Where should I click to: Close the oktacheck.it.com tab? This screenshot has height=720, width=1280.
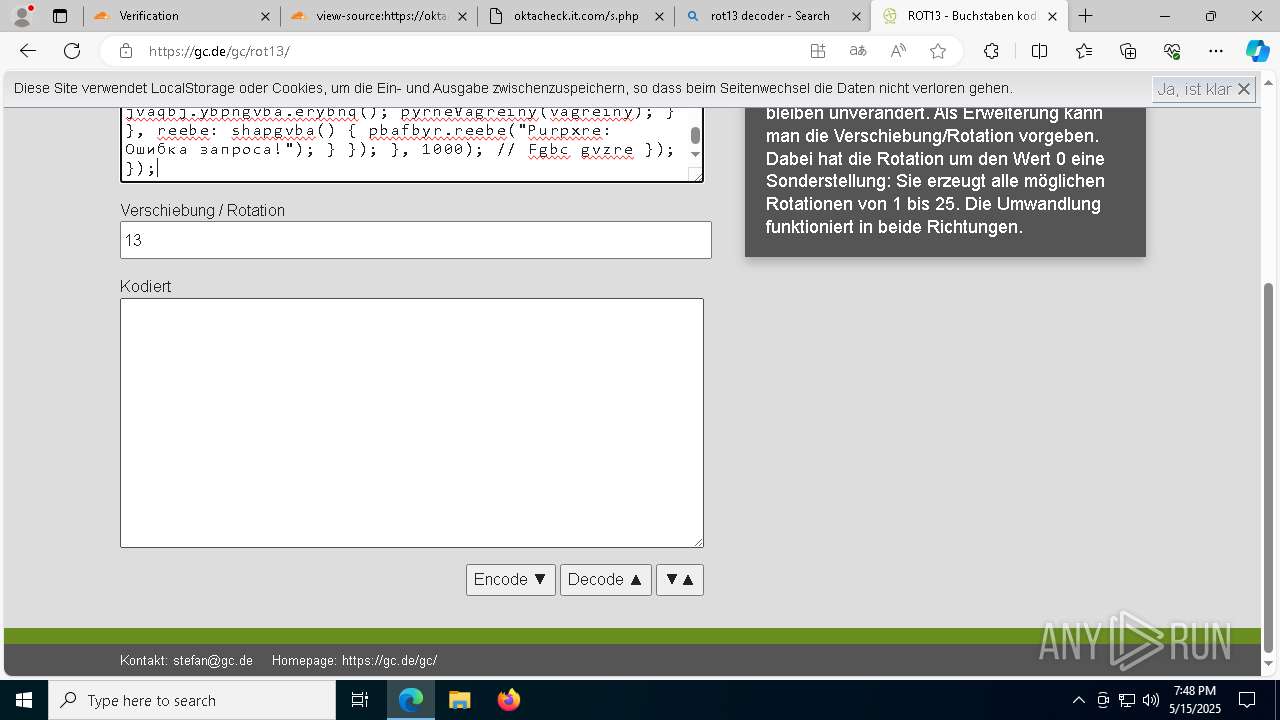(x=659, y=16)
